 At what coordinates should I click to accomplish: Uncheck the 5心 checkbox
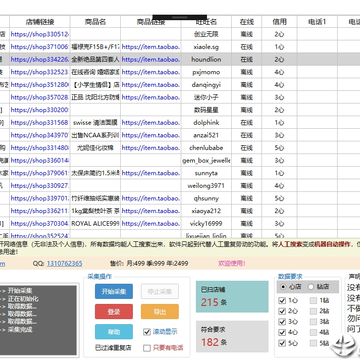click(x=282, y=343)
